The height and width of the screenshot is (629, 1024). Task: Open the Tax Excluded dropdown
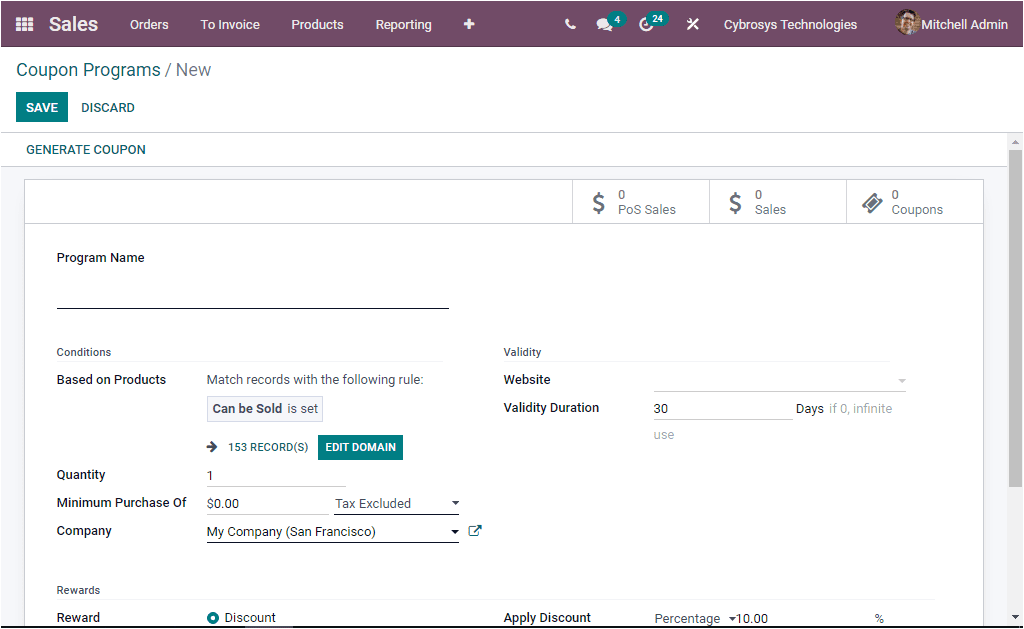[394, 503]
